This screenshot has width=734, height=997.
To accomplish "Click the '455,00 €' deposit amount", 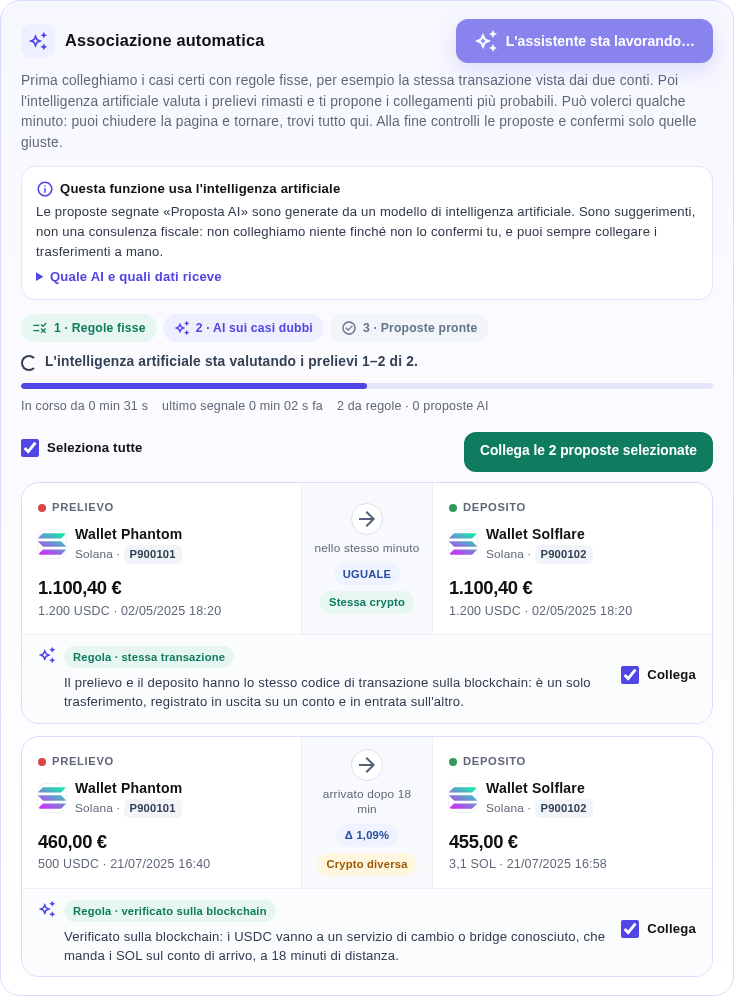I will [483, 842].
